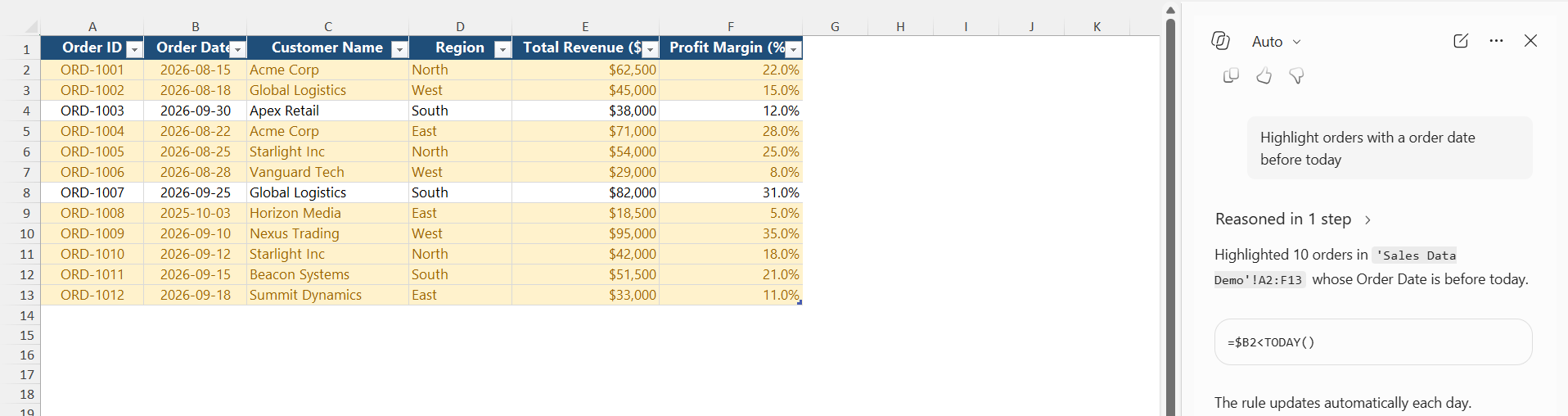
Task: Click the Copilot logo icon
Action: click(1220, 41)
